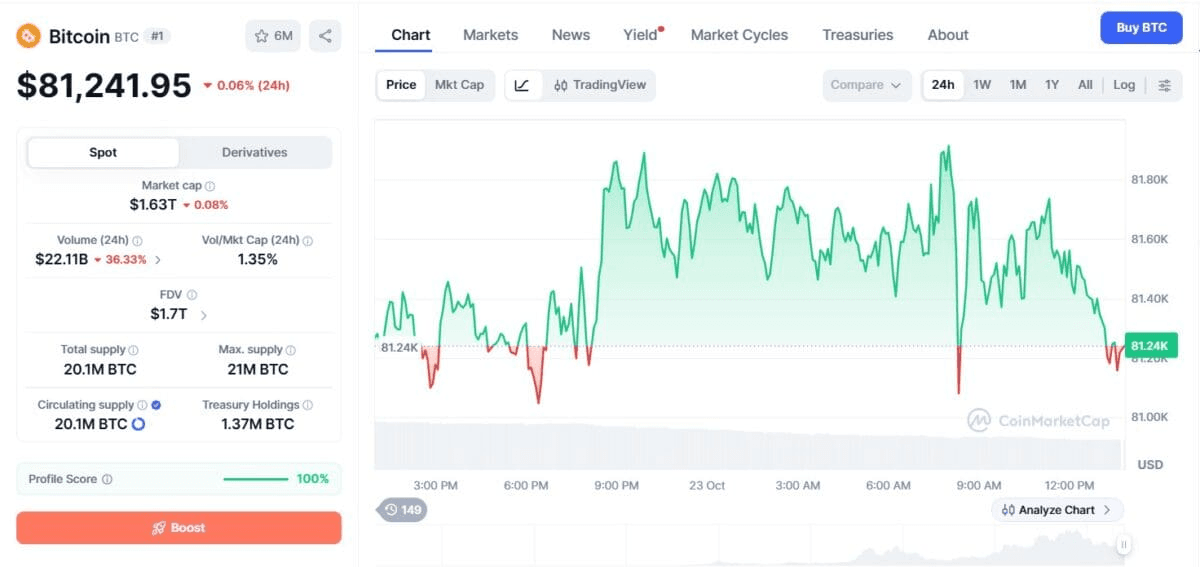Add Bitcoin to watchlist with star button
Screen dimensions: 1200x567
click(273, 36)
